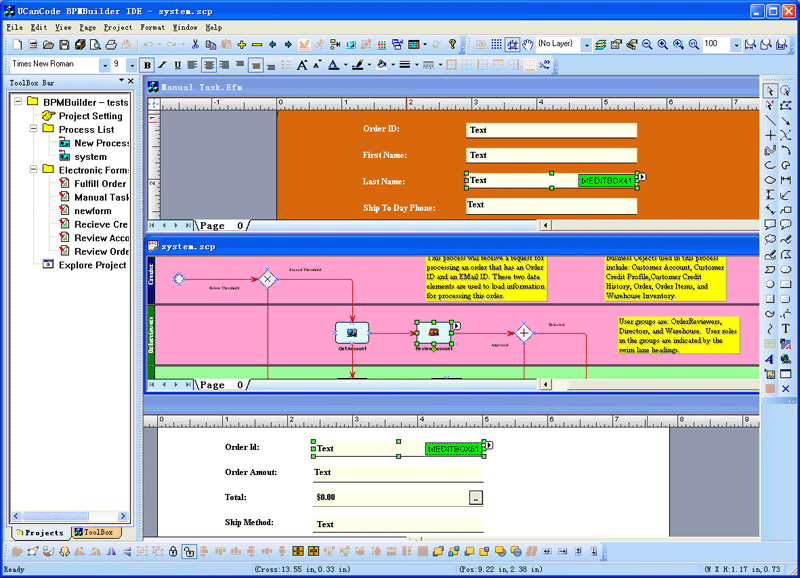
Task: Click the ellipsis button beside Total field
Action: [x=476, y=497]
